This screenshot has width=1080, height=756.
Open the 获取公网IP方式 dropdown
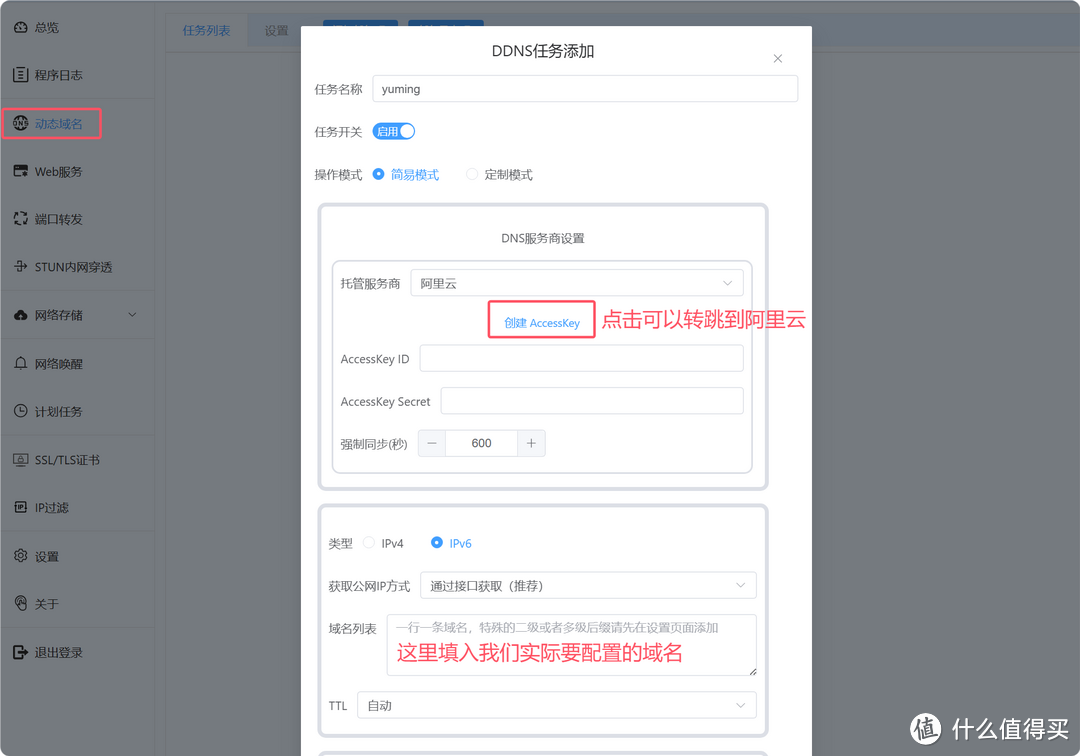pos(588,585)
